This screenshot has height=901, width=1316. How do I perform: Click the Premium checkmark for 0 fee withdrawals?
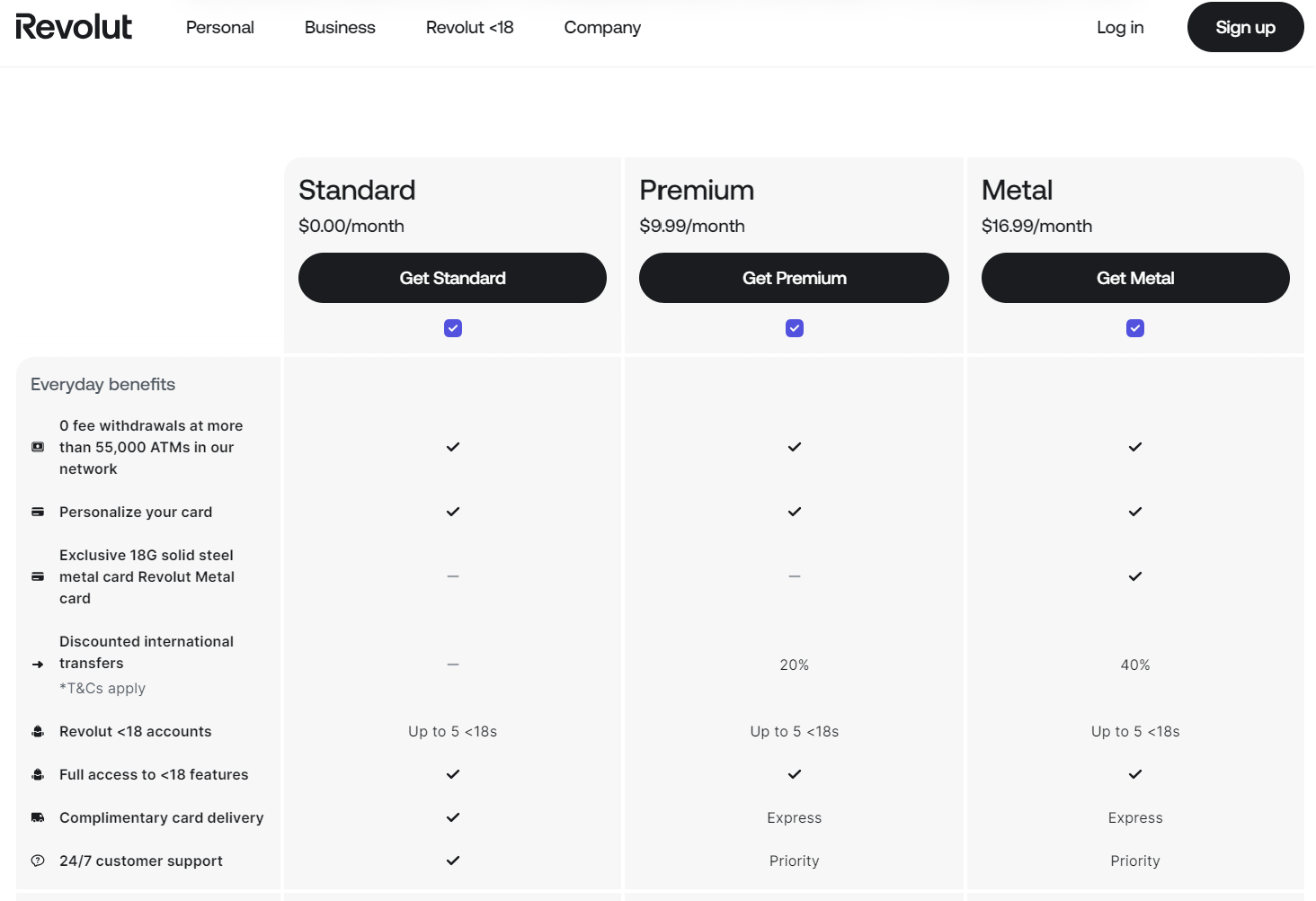(795, 447)
